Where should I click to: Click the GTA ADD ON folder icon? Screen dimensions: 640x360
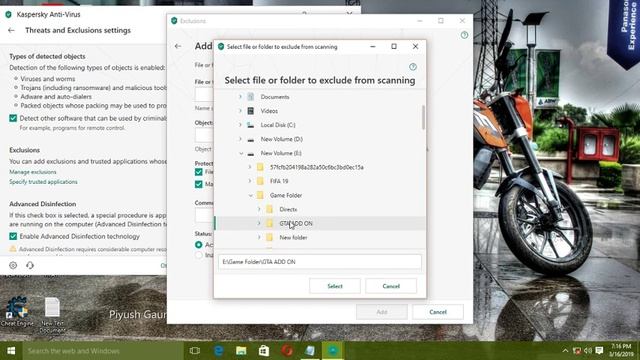[269, 223]
